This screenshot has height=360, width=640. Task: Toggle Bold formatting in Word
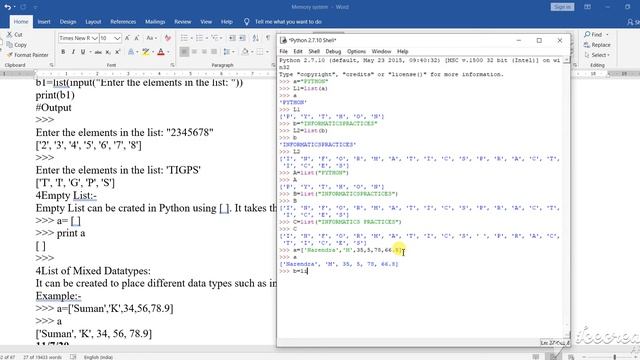63,52
